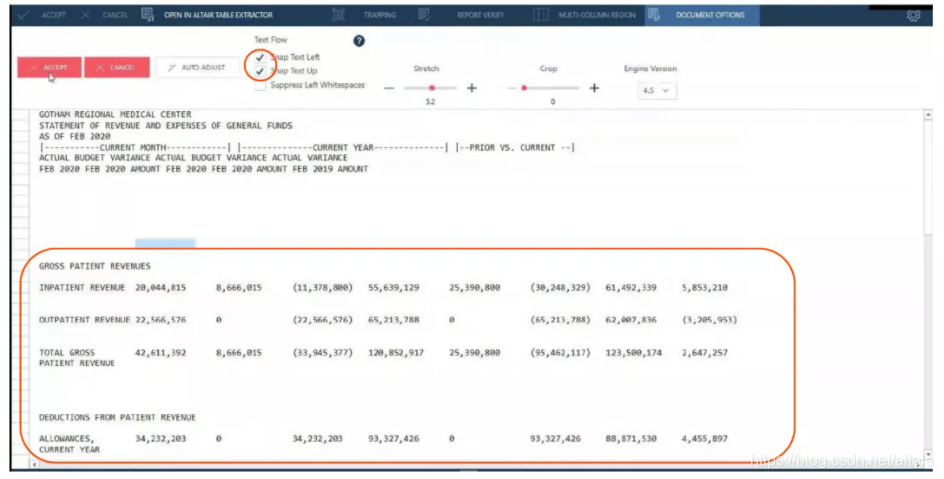Click the Open in Altair Table Extractor icon
This screenshot has width=944, height=479.
click(x=148, y=15)
